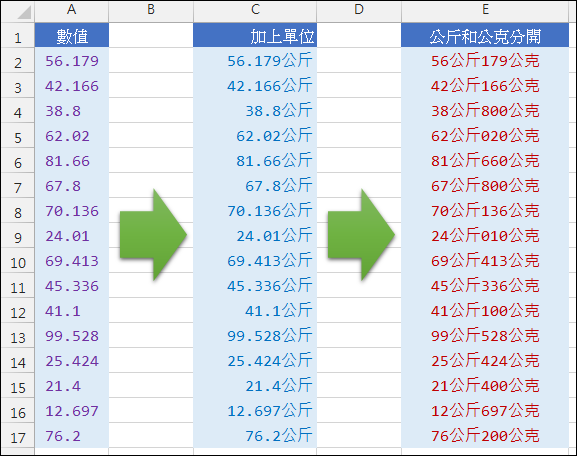Select cell with value 99.528
This screenshot has height=456, width=577.
pos(72,336)
